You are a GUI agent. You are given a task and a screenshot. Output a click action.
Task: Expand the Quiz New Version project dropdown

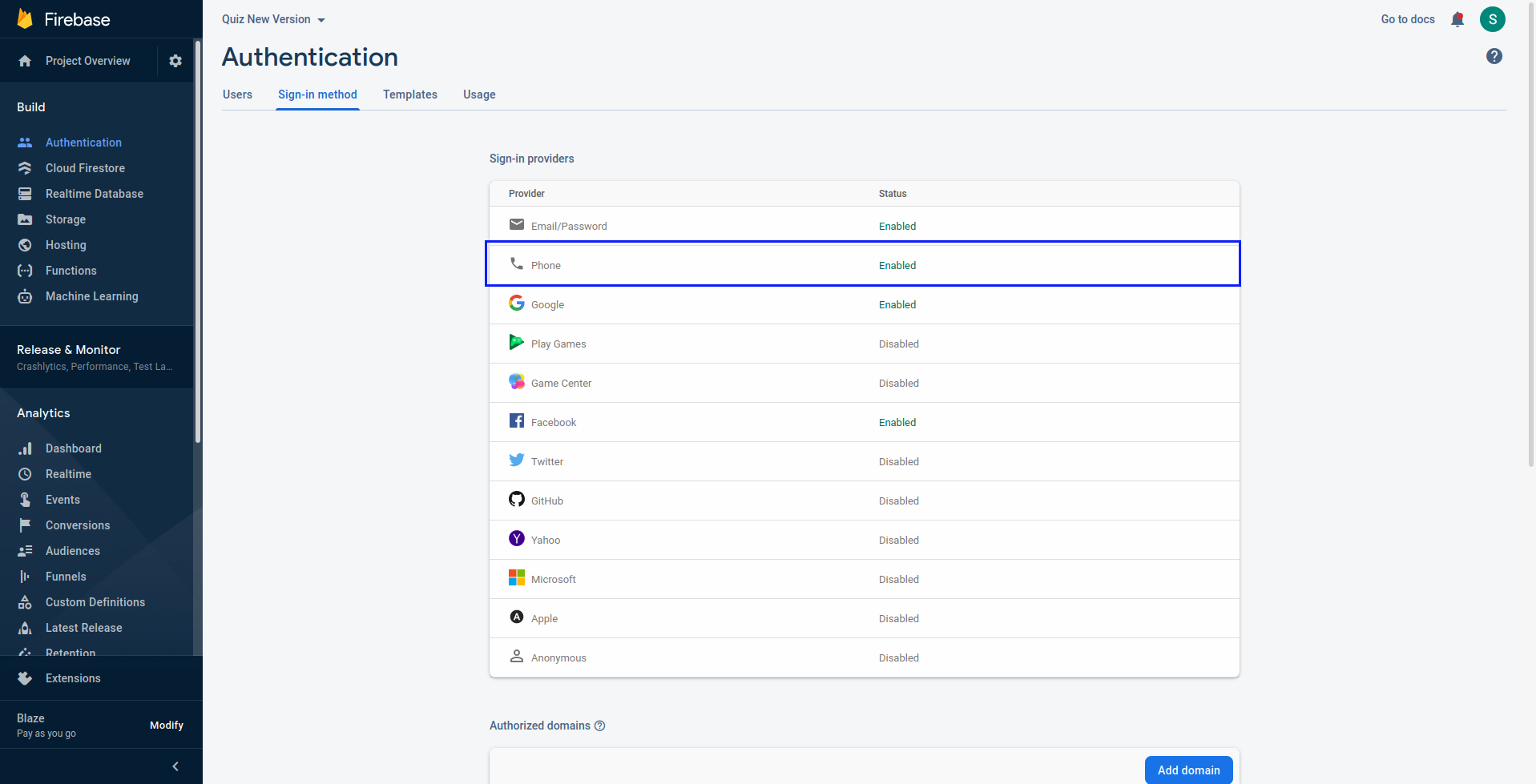coord(273,19)
